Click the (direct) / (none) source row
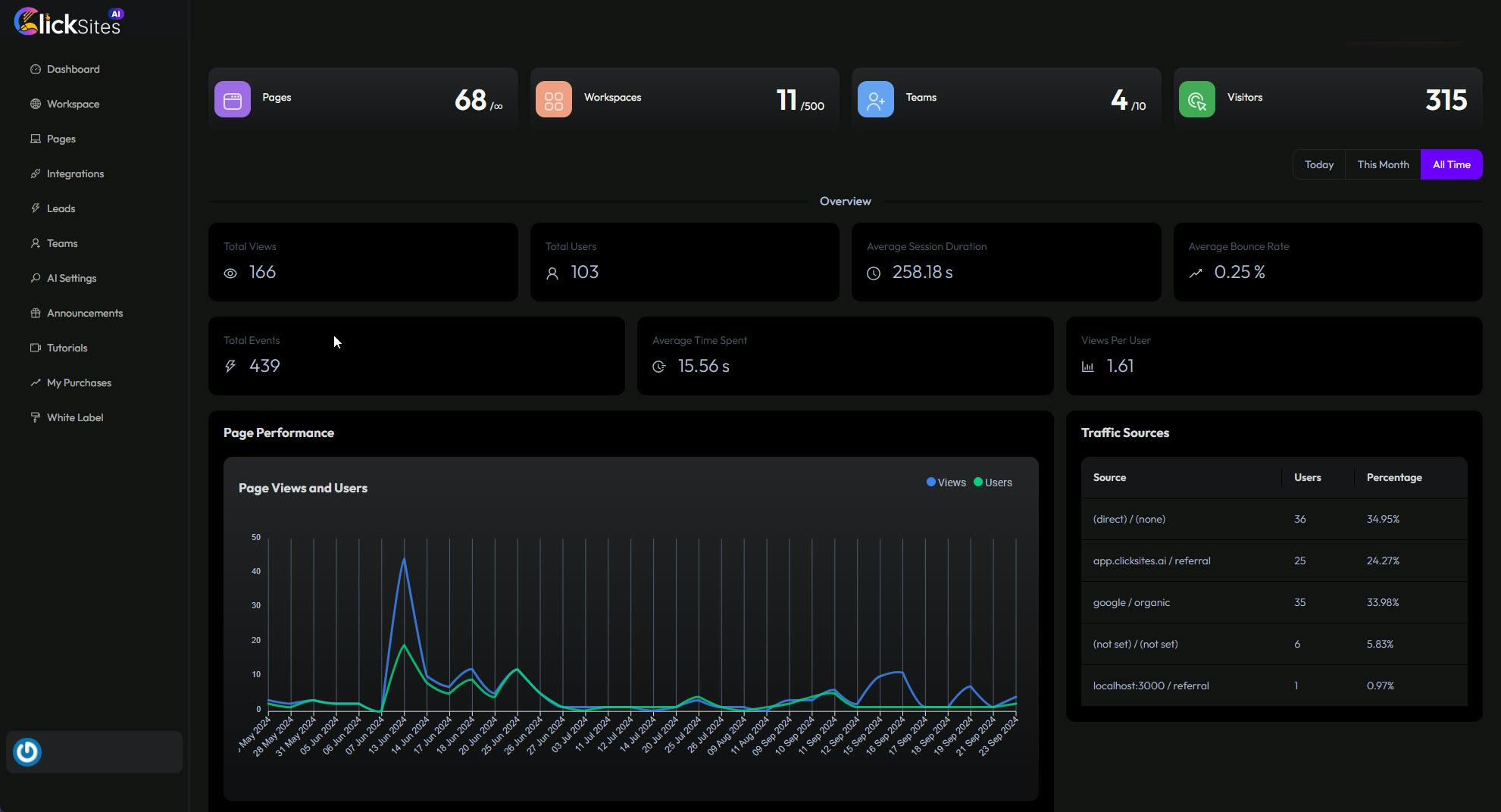1501x812 pixels. tap(1274, 519)
